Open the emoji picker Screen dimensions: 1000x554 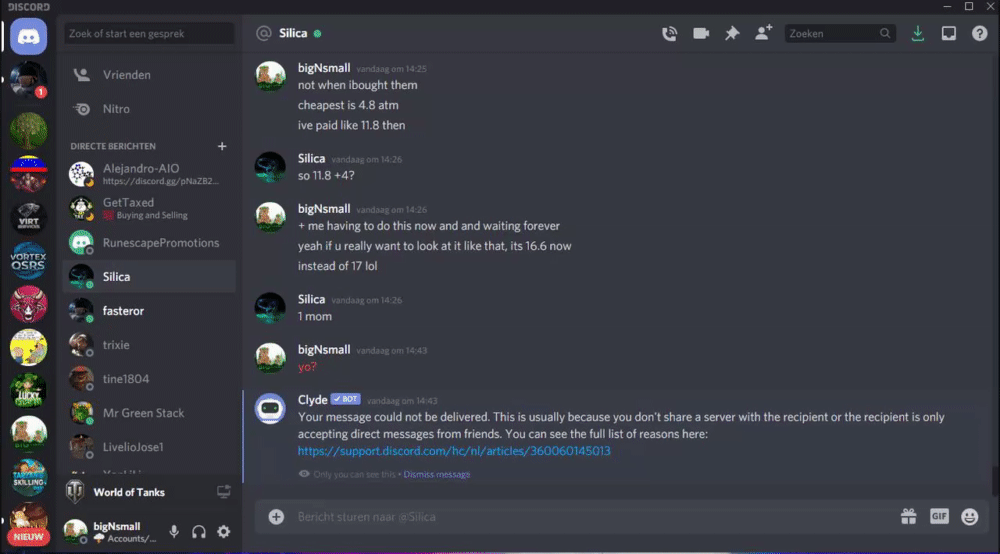coord(969,516)
